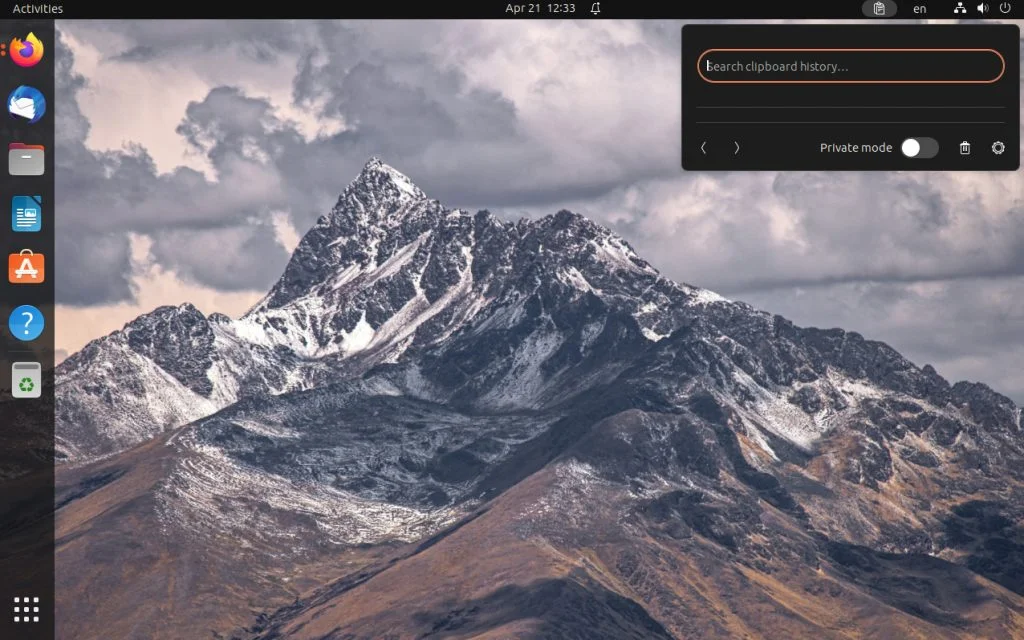Clear clipboard history with trash icon

pyautogui.click(x=964, y=147)
